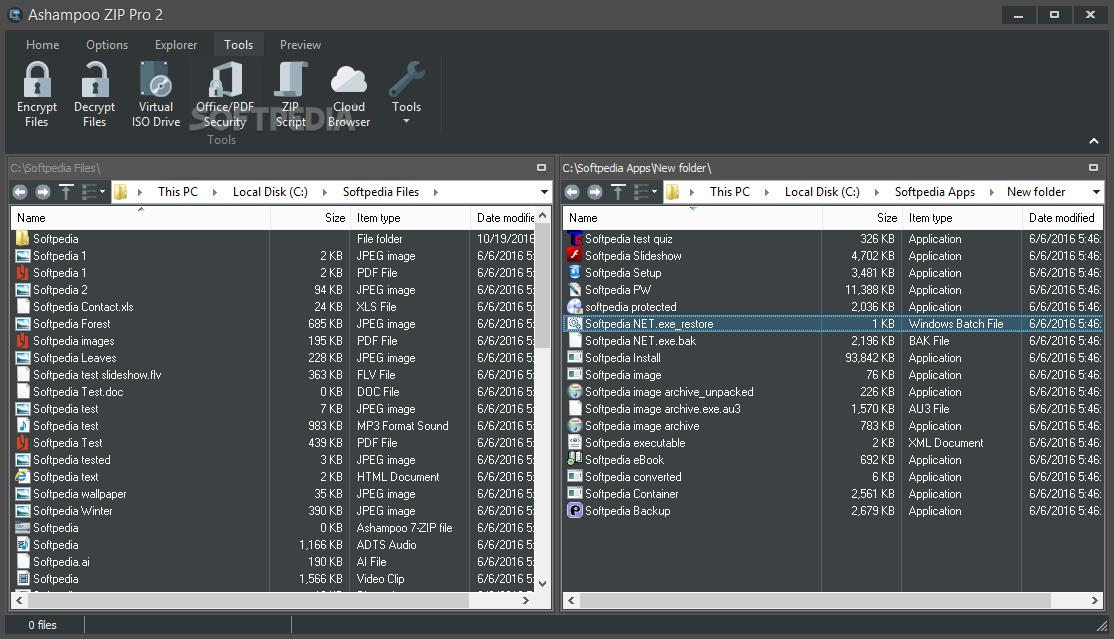
Task: Click left pane vertical scrollbar up arrow
Action: pyautogui.click(x=543, y=215)
